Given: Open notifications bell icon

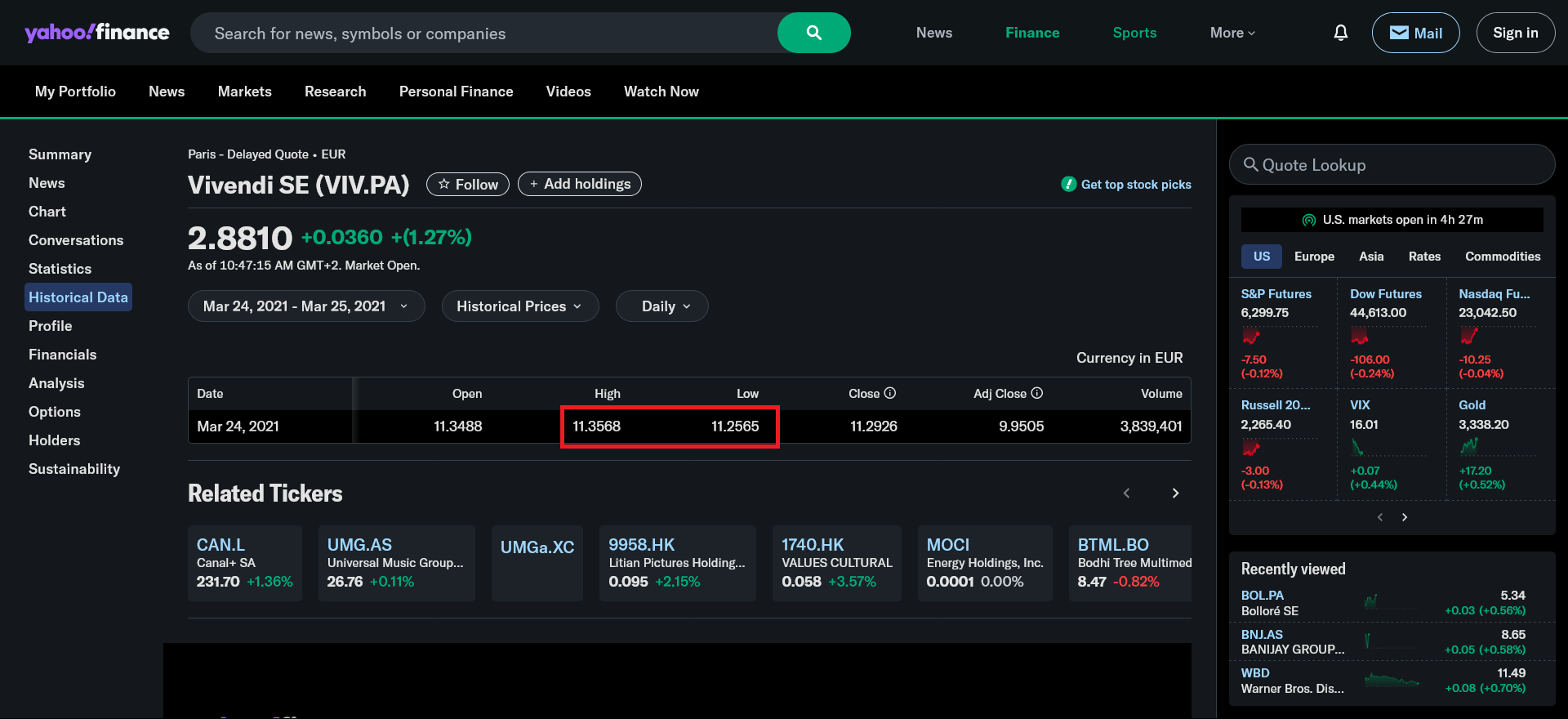Looking at the screenshot, I should point(1340,33).
